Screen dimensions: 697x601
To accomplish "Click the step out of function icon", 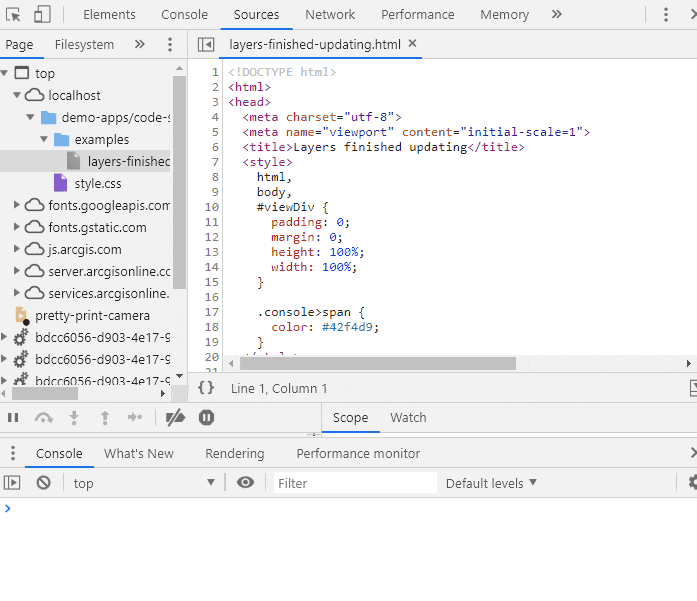I will 105,417.
